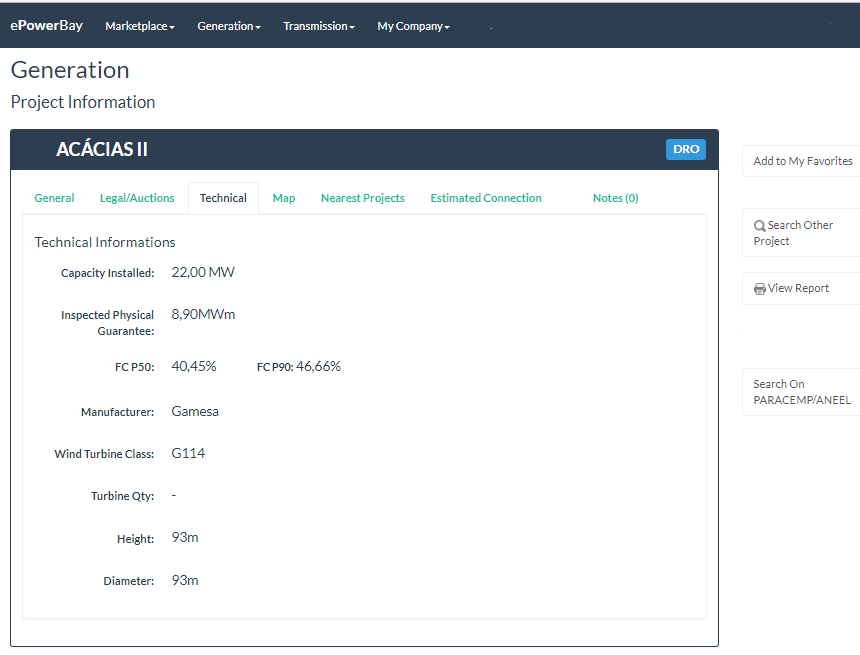Click the Height label
This screenshot has width=860, height=655.
(x=135, y=539)
